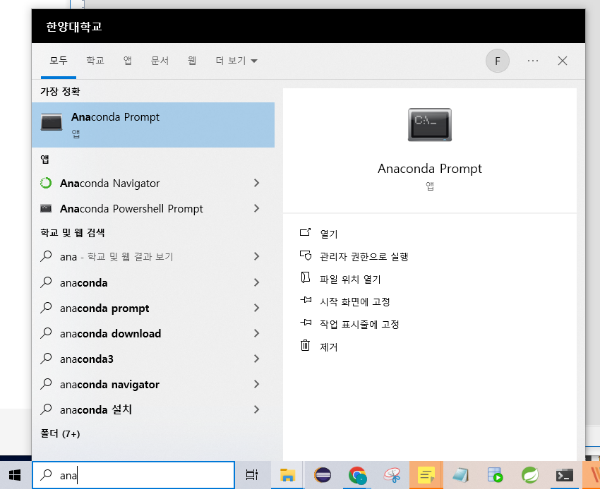The width and height of the screenshot is (600, 489).
Task: Open the red ribbon app on taskbar
Action: click(x=392, y=475)
